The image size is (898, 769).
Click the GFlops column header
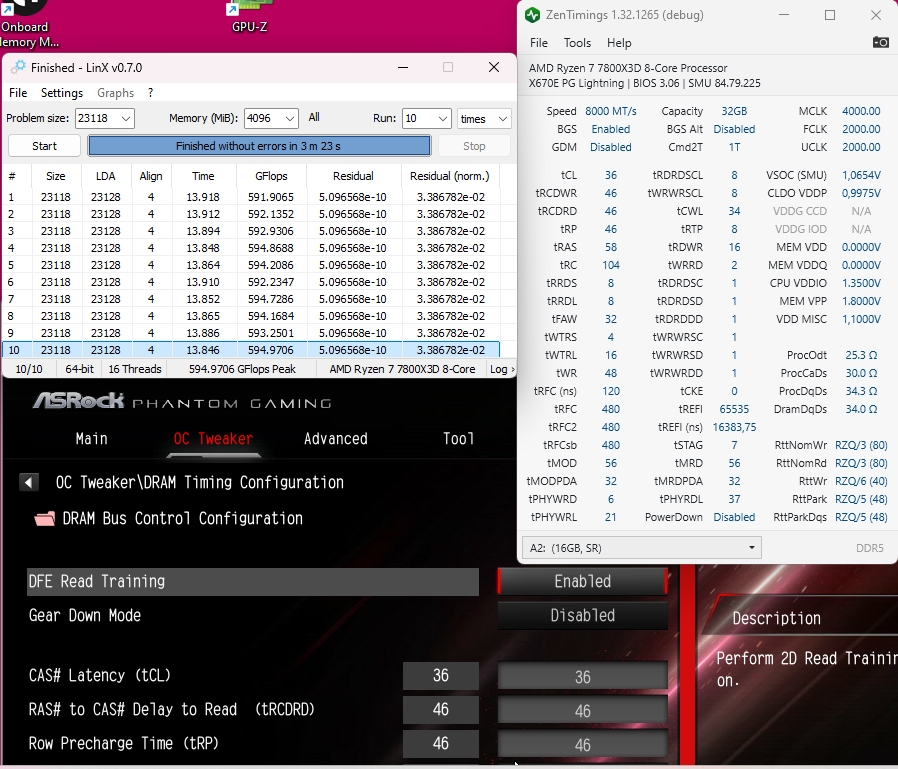(x=271, y=176)
